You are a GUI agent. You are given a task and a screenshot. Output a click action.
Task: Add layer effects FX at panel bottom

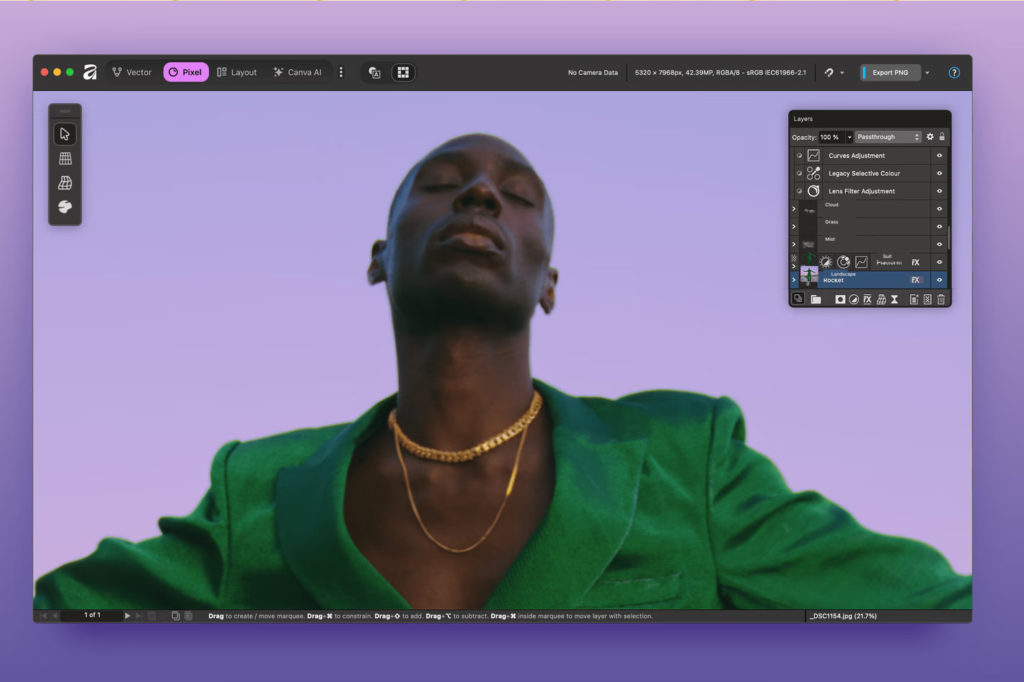tap(867, 299)
